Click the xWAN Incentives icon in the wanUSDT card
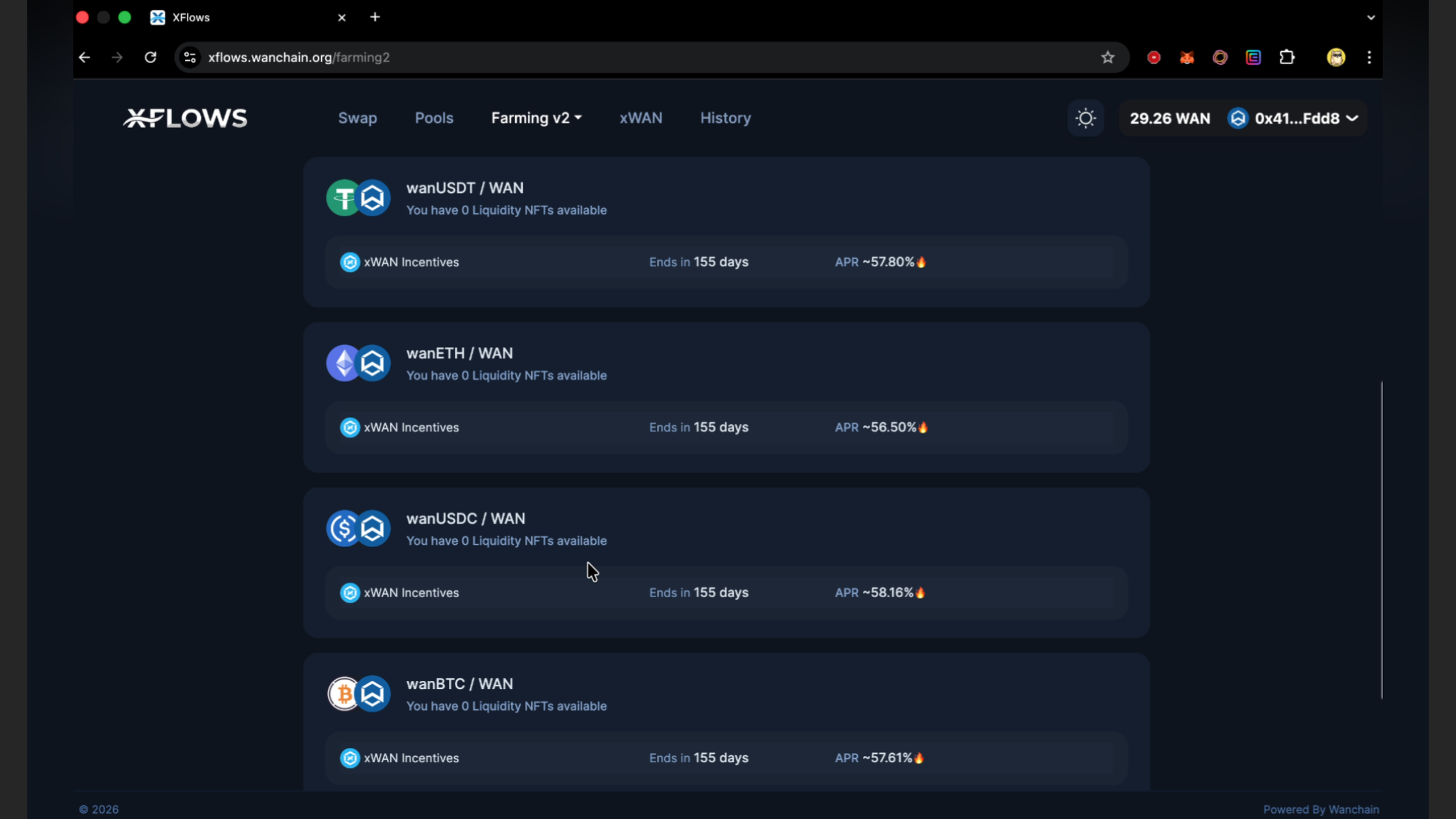 350,262
